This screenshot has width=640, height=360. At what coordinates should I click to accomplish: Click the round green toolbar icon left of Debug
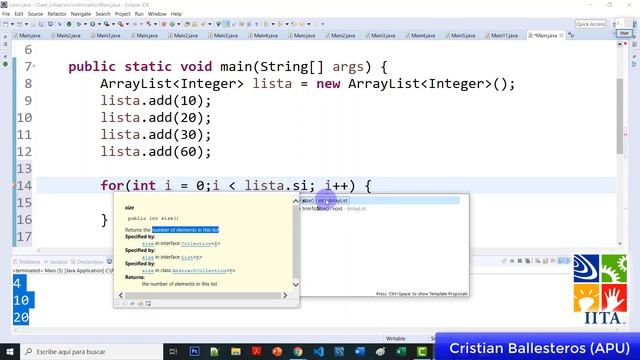click(69, 24)
